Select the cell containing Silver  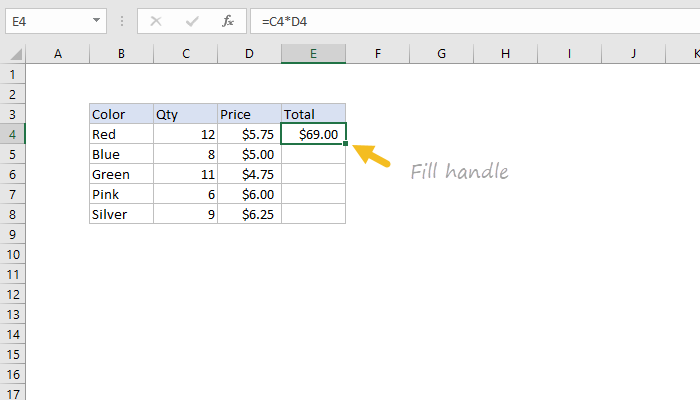121,214
